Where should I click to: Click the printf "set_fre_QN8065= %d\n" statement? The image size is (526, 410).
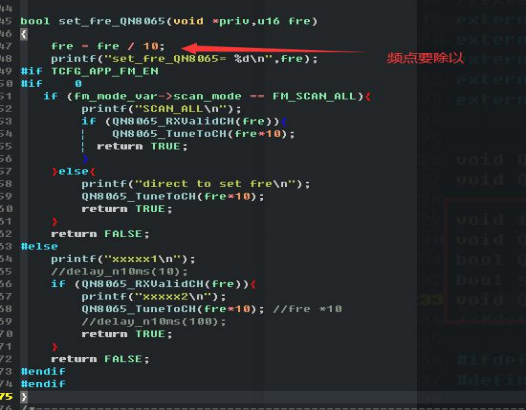[x=184, y=59]
